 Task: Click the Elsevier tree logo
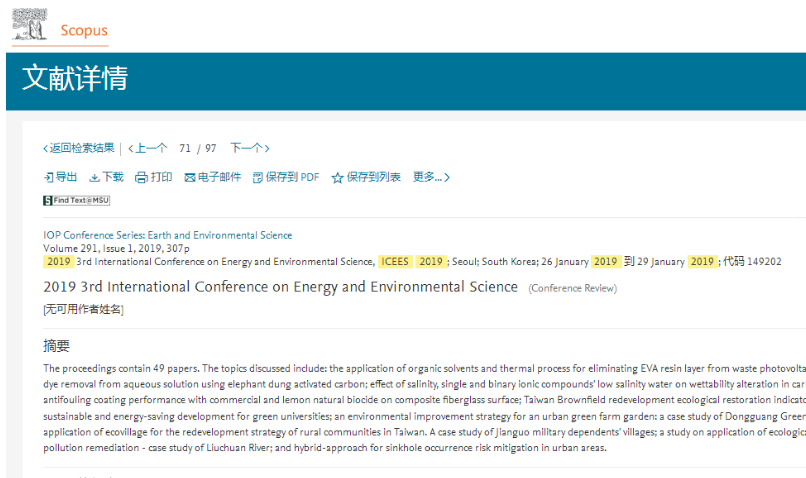(29, 24)
